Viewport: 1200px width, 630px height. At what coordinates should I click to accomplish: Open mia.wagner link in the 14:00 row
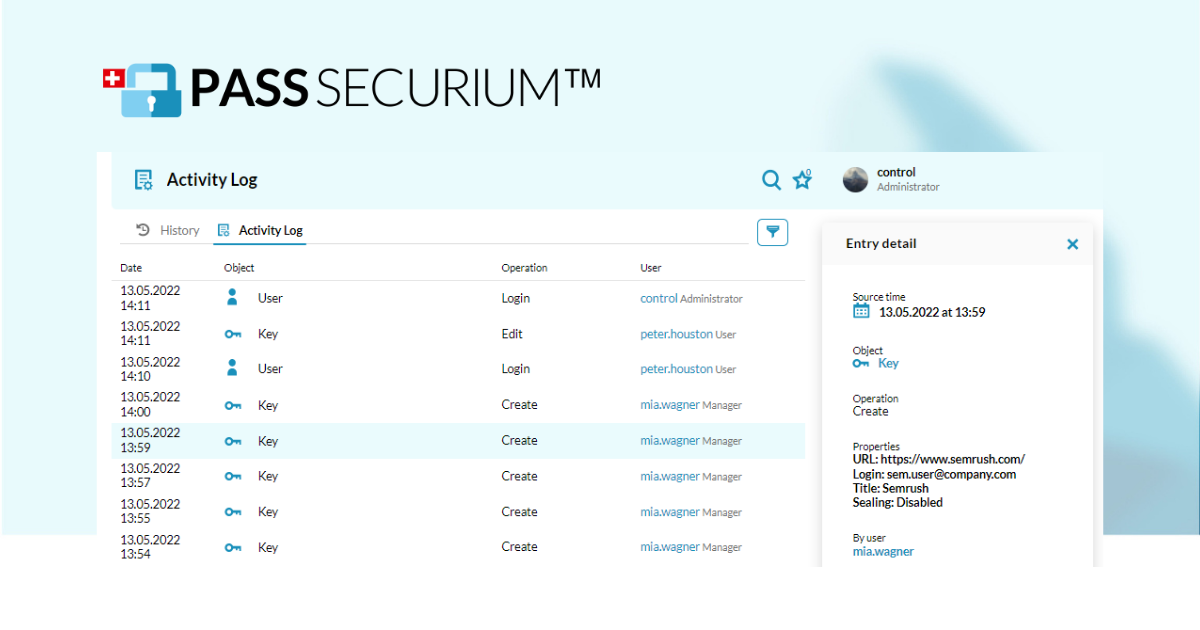(x=670, y=405)
